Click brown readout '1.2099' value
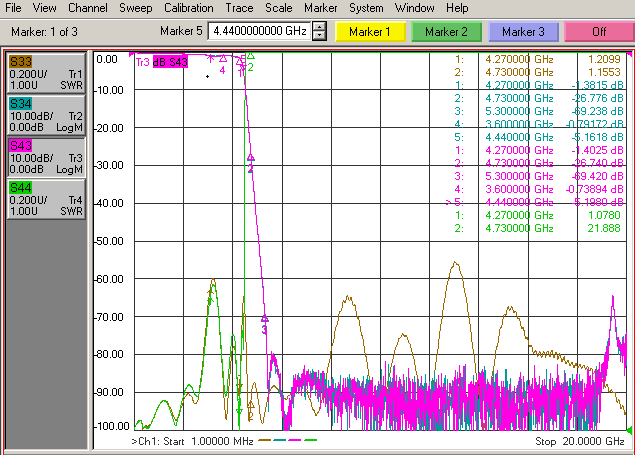 (x=604, y=59)
